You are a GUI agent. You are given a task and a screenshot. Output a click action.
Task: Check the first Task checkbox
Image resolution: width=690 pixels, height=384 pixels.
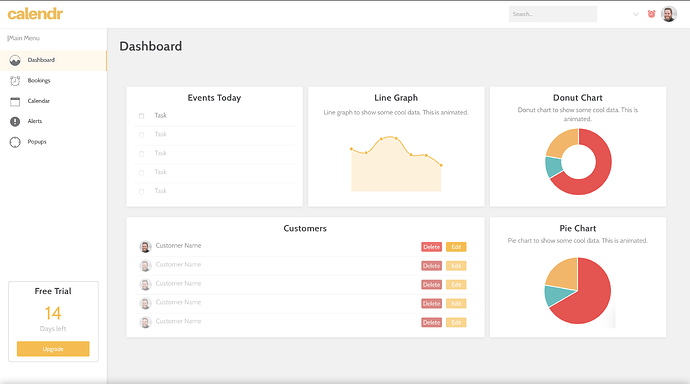[x=141, y=116]
